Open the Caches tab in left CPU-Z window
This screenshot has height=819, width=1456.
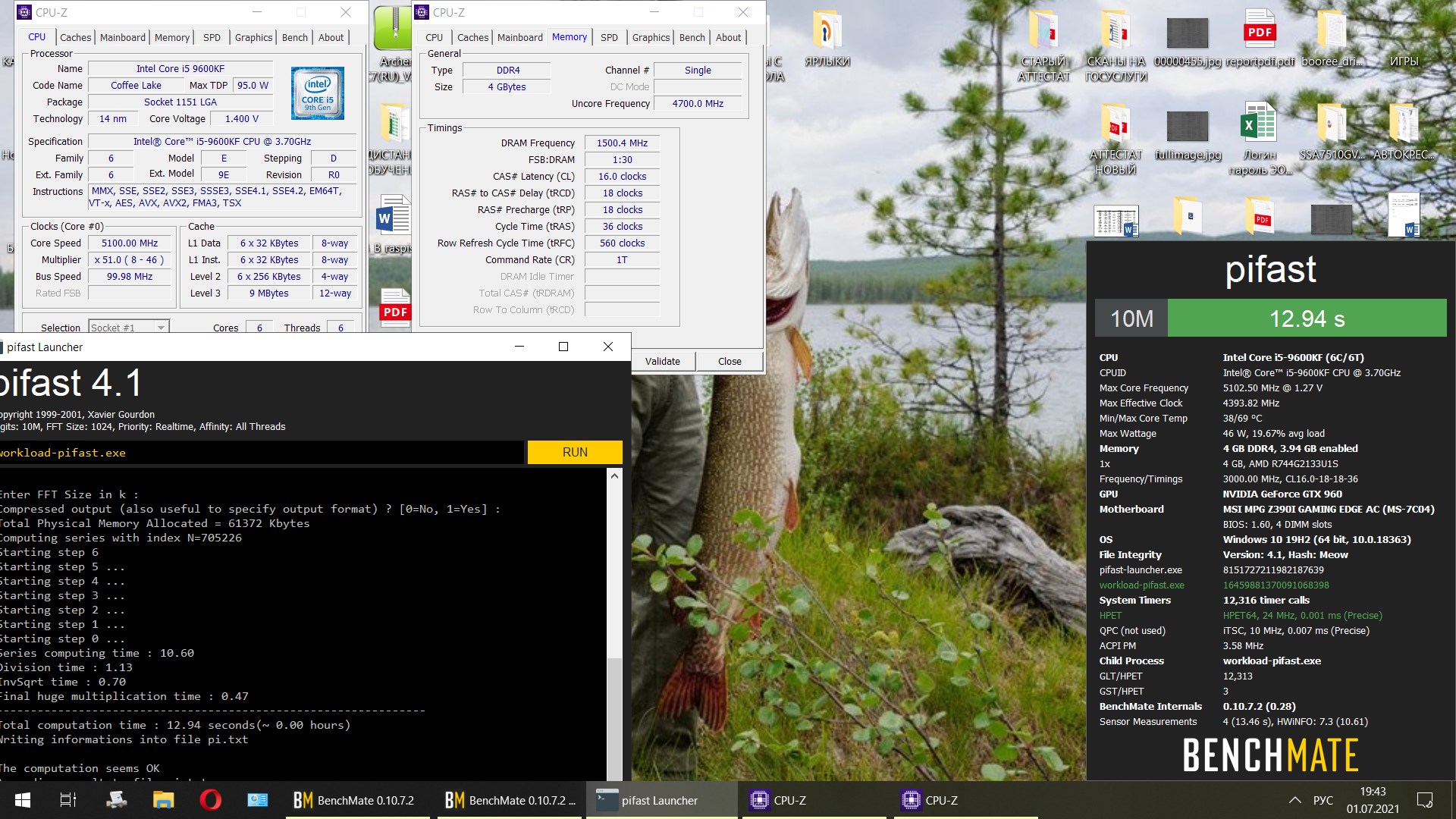[x=75, y=37]
